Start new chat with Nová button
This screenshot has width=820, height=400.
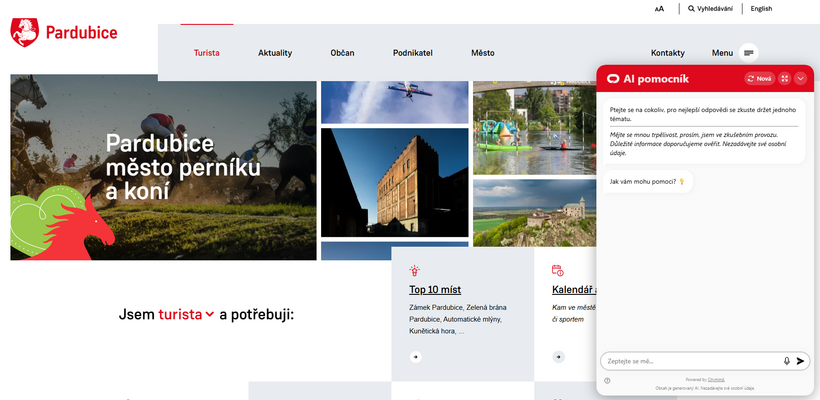point(759,79)
